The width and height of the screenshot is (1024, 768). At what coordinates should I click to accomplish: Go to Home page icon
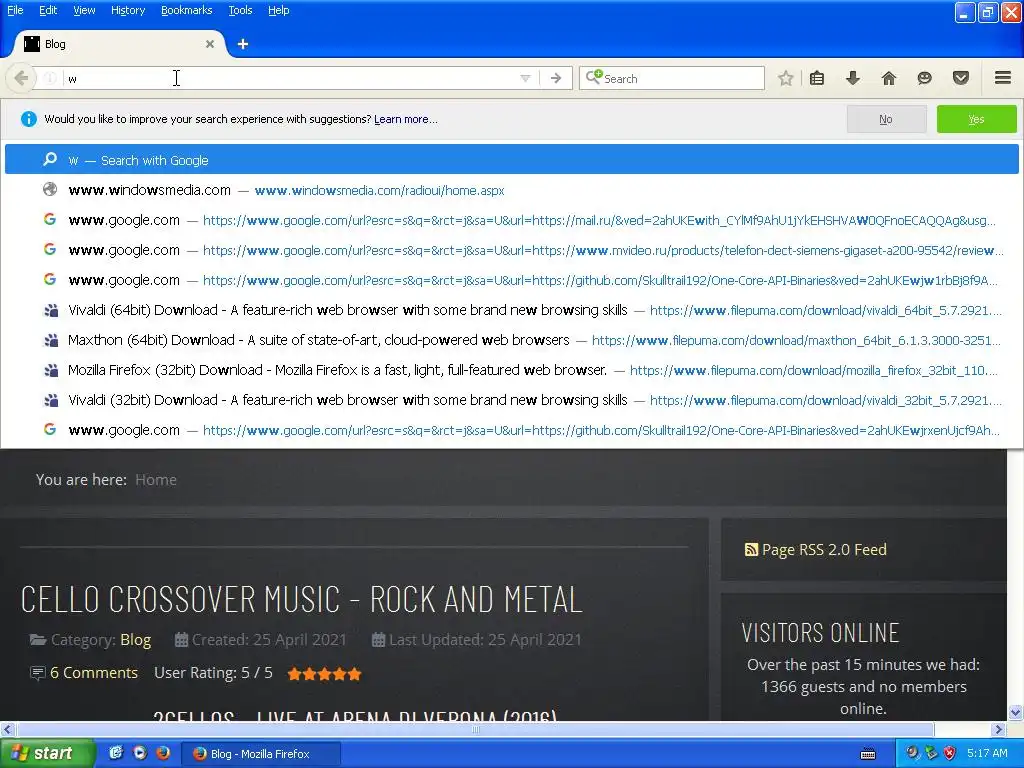pyautogui.click(x=889, y=78)
